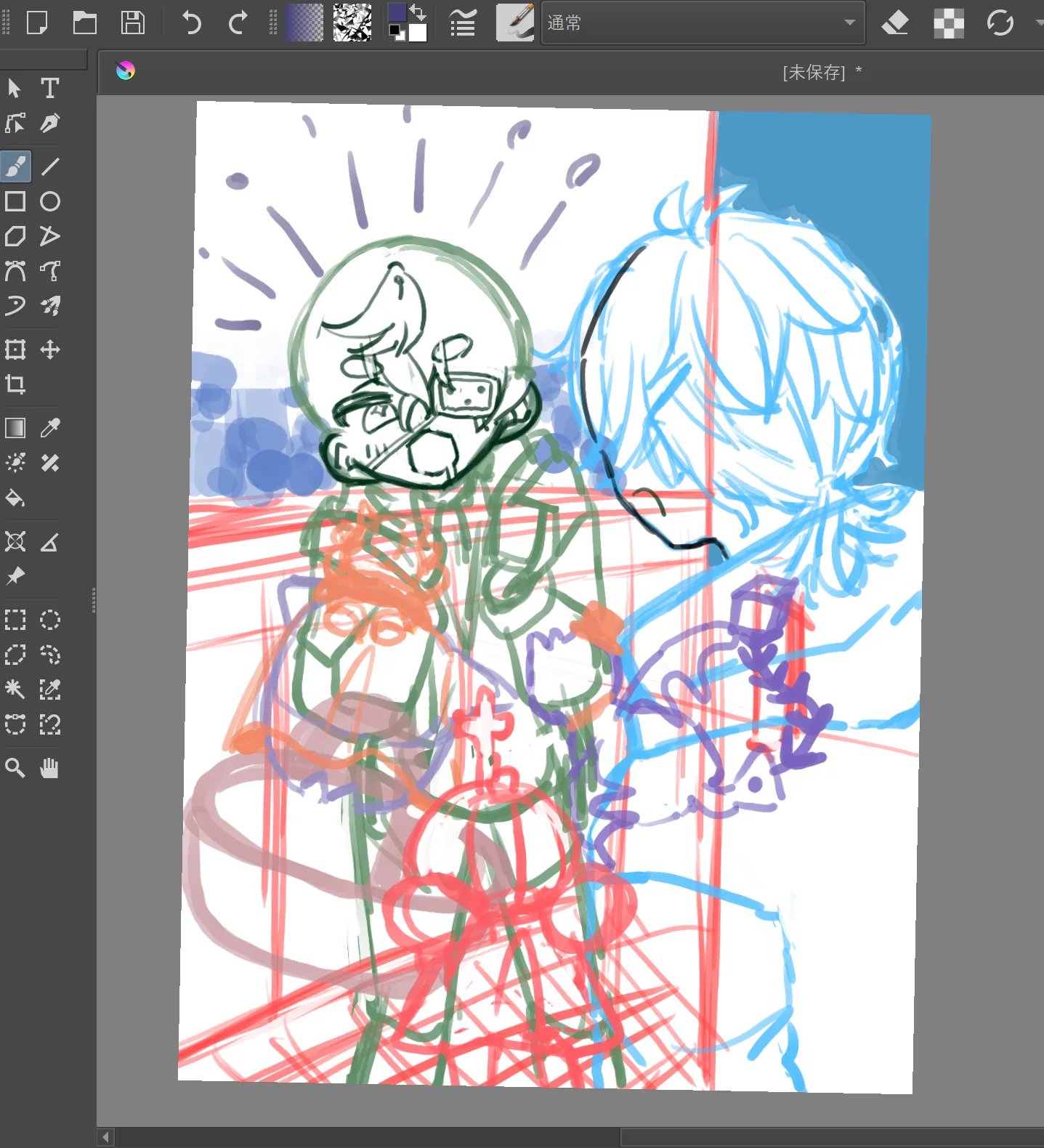Select the Smart Patch tool
The height and width of the screenshot is (1148, 1044).
(x=50, y=463)
